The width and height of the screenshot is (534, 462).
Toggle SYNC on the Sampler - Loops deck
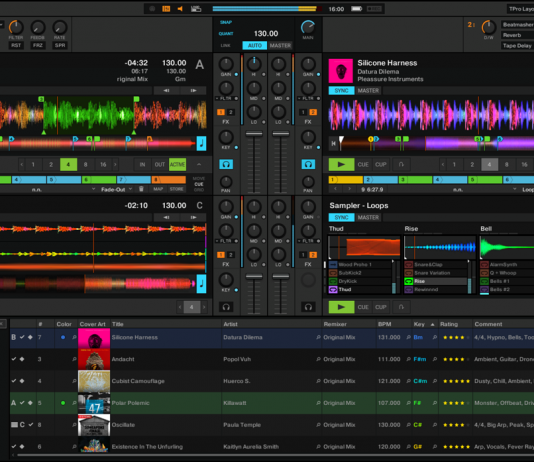pyautogui.click(x=341, y=218)
